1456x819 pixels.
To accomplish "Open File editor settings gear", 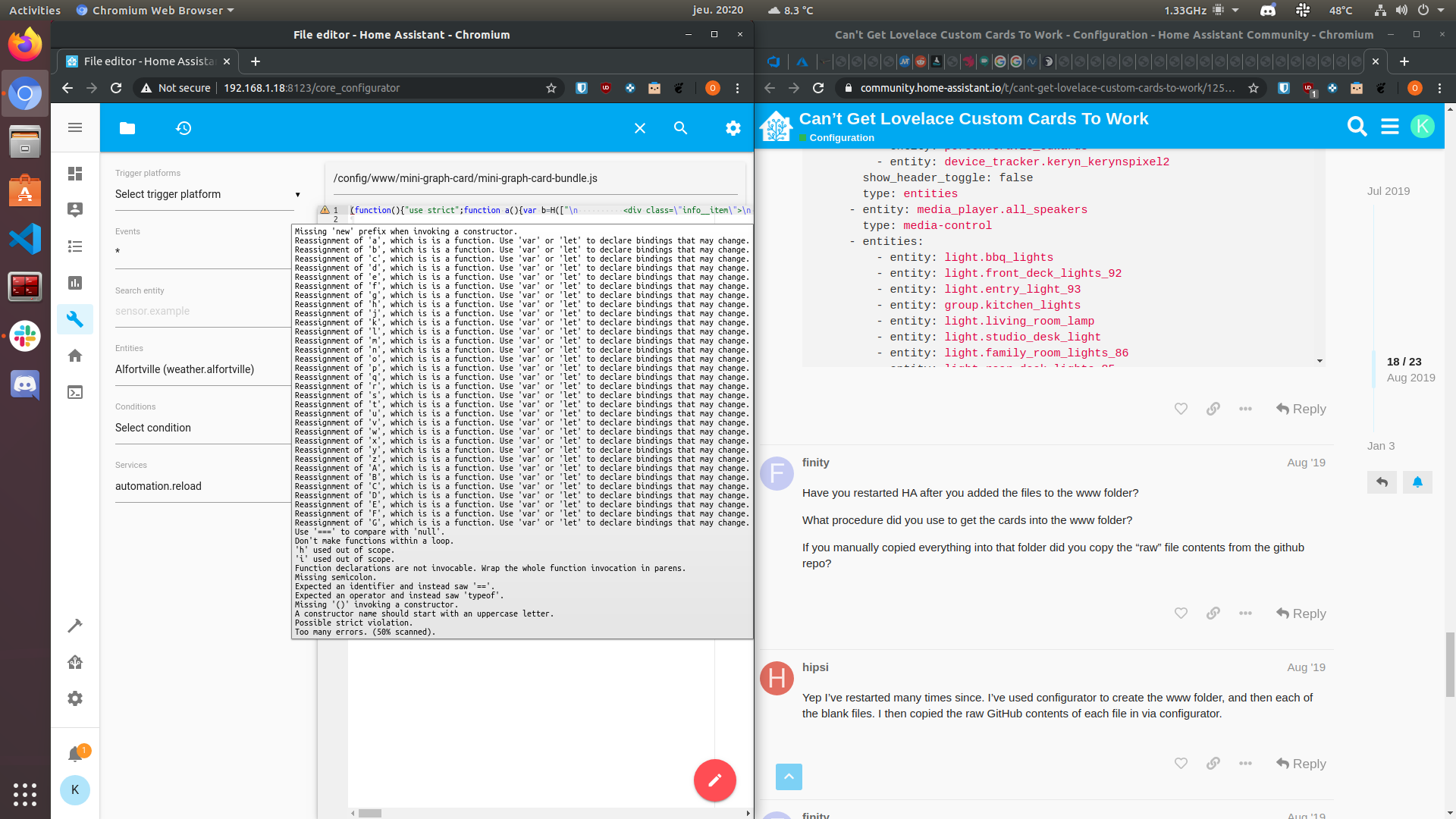I will (733, 128).
